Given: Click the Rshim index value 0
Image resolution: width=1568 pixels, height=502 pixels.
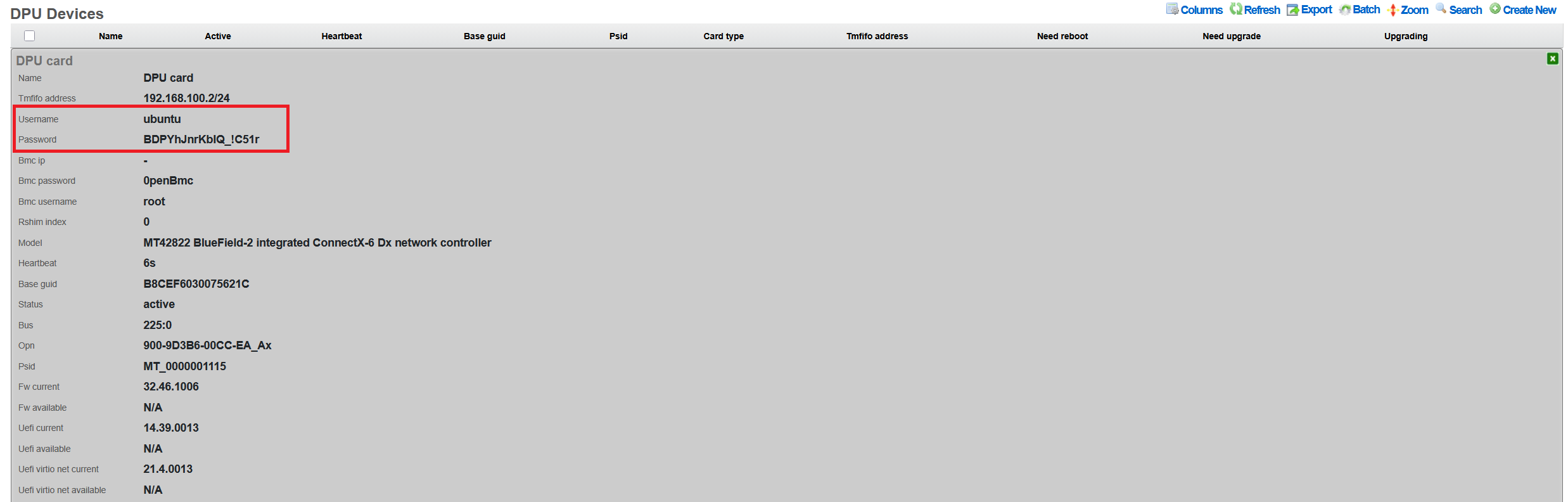Looking at the screenshot, I should tap(146, 222).
